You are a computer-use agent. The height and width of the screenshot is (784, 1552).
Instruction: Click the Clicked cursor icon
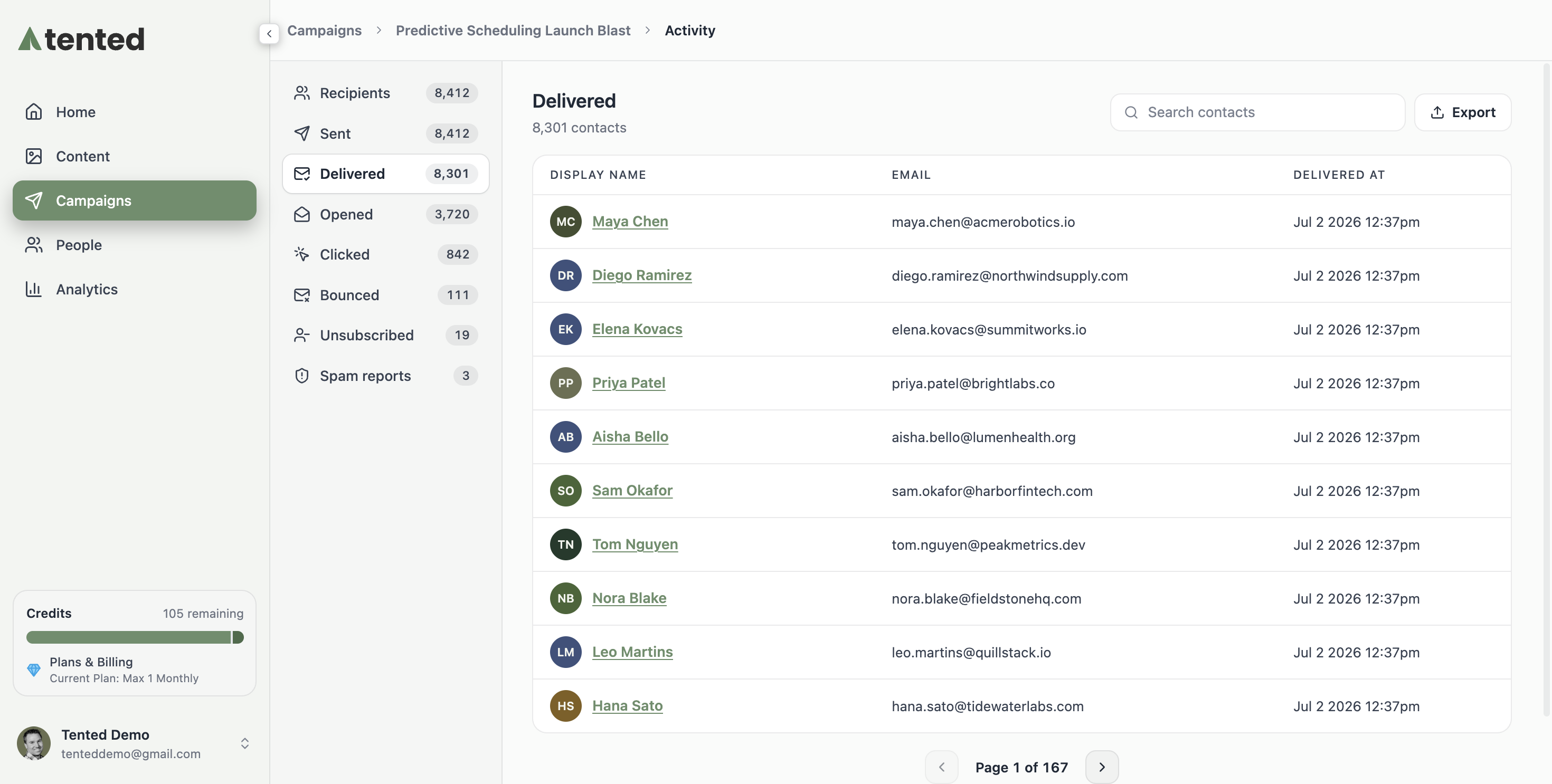[x=302, y=254]
